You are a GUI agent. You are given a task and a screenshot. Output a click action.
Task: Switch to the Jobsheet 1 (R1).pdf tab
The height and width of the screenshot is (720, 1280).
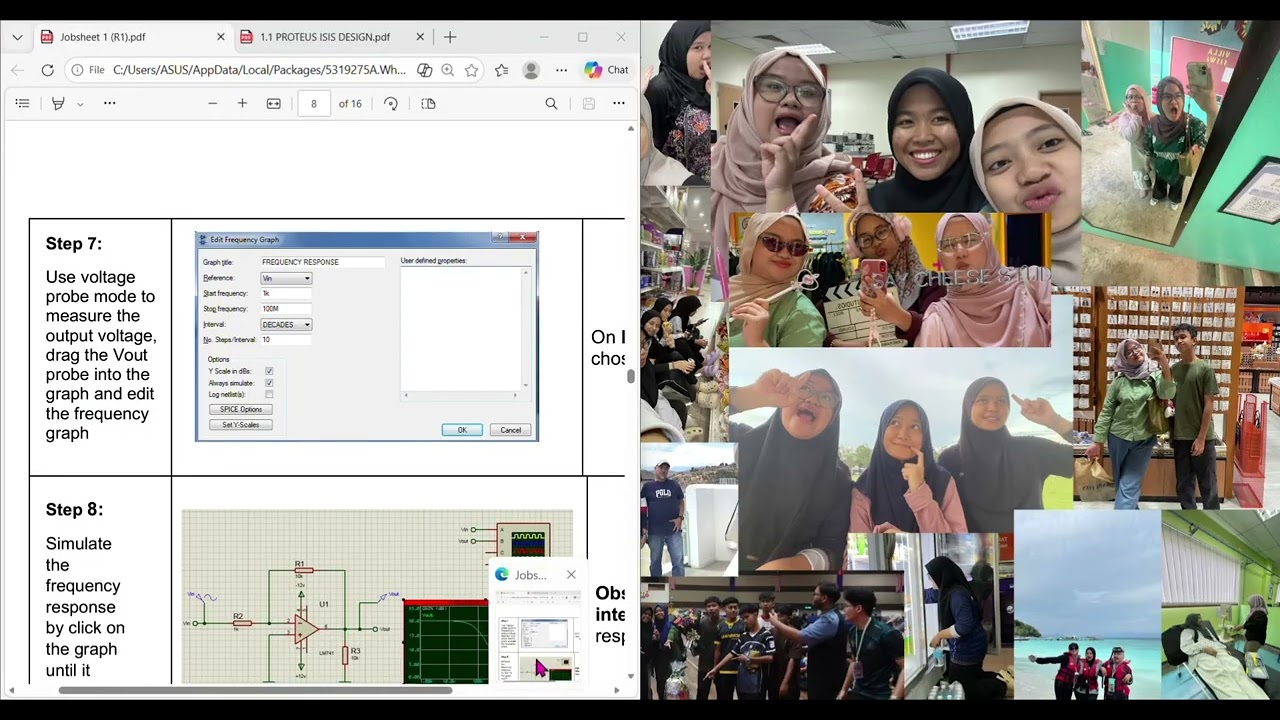click(x=133, y=37)
